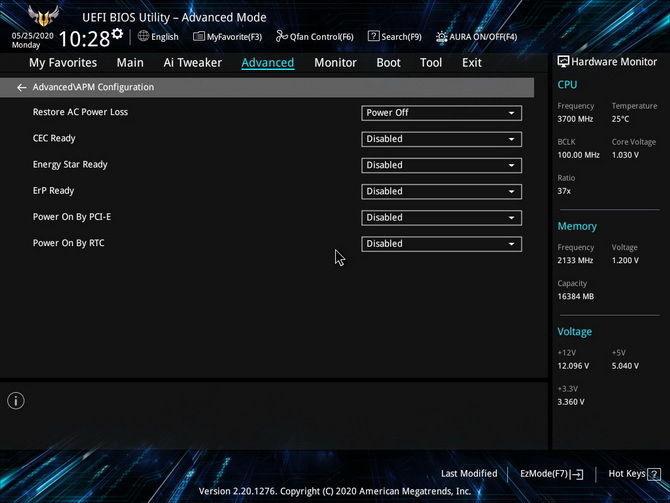Screen dimensions: 670x503
Task: Select Energy Star Ready label
Action: point(70,165)
